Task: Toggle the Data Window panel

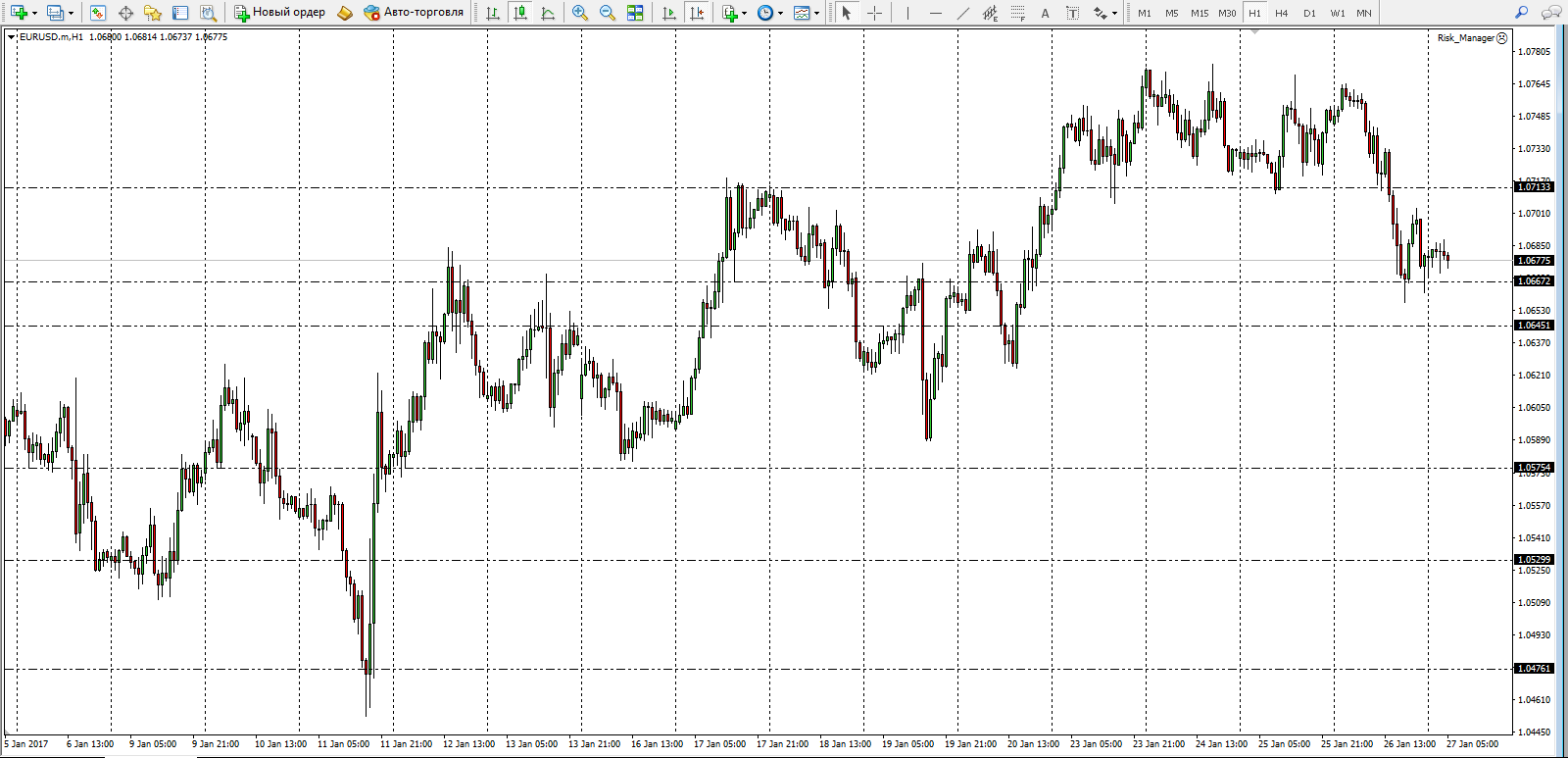Action: pyautogui.click(x=125, y=13)
